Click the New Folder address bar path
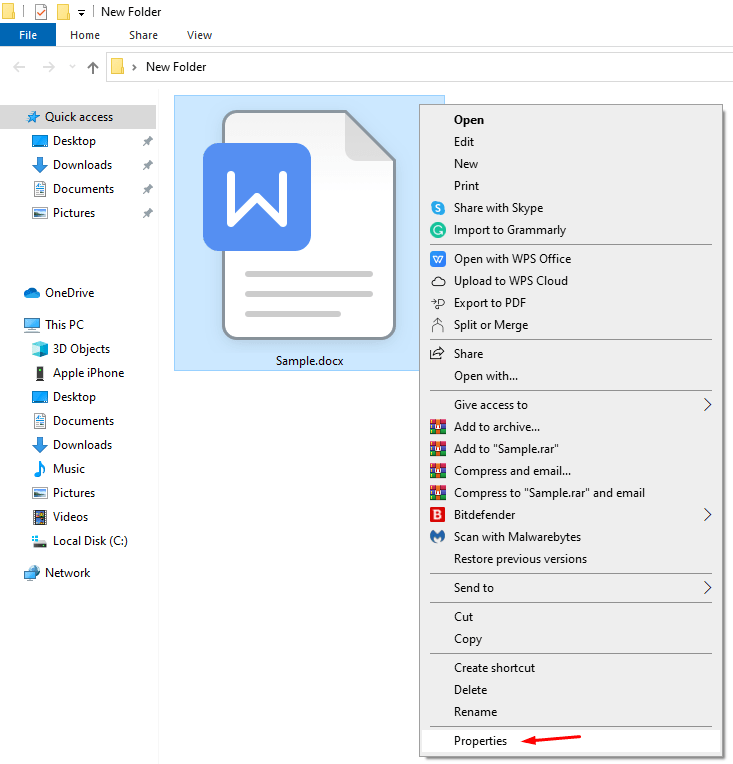Screen dimensions: 733x764 pos(176,67)
